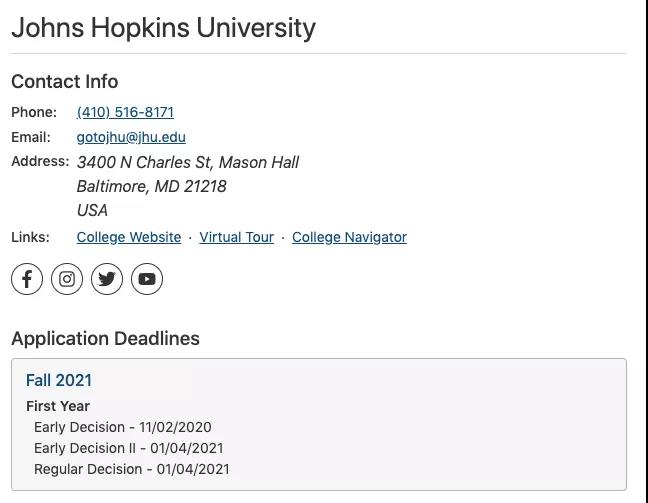Open the YouTube channel icon
The image size is (648, 503).
(147, 279)
